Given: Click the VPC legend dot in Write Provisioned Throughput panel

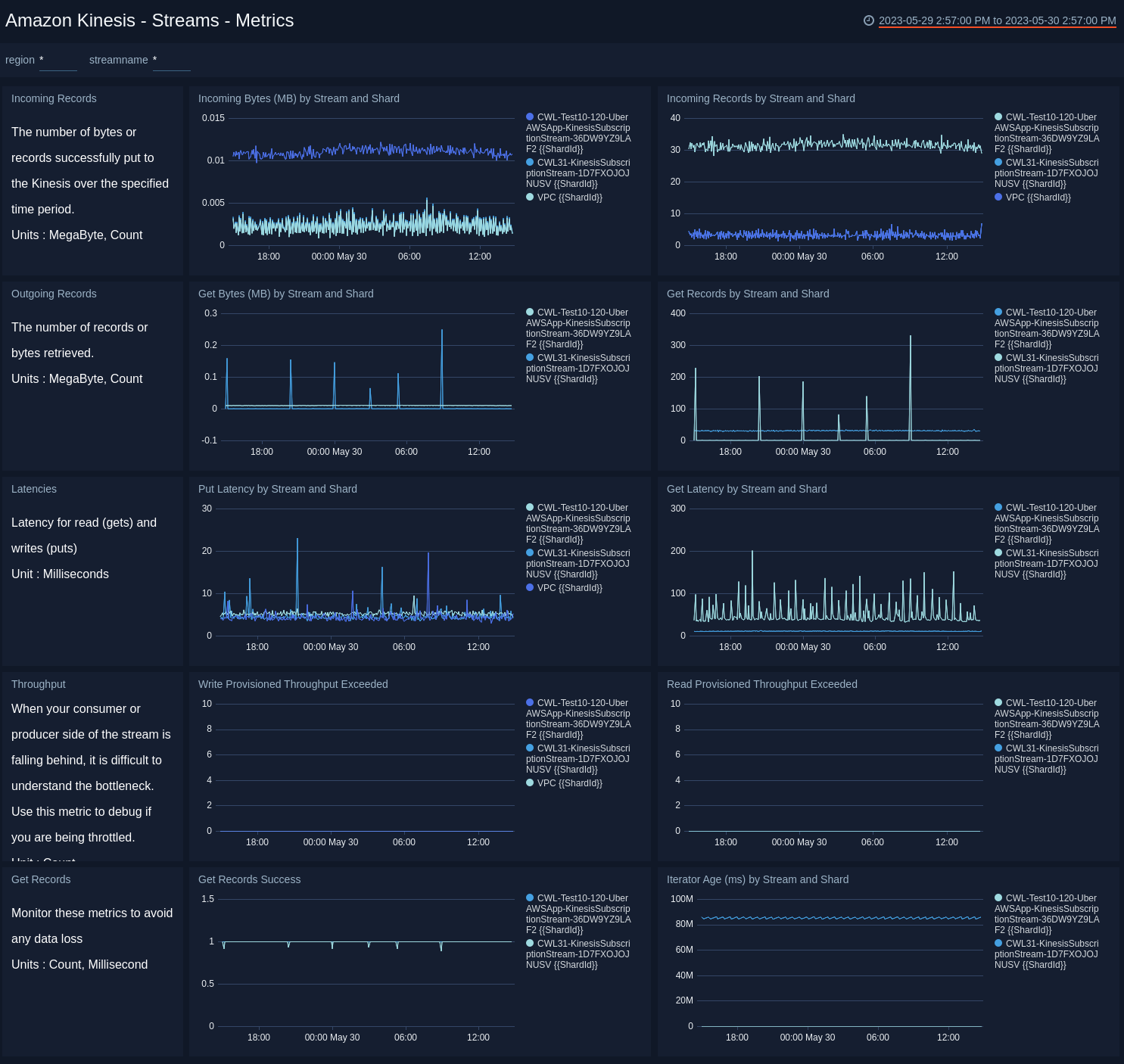Looking at the screenshot, I should pos(529,783).
